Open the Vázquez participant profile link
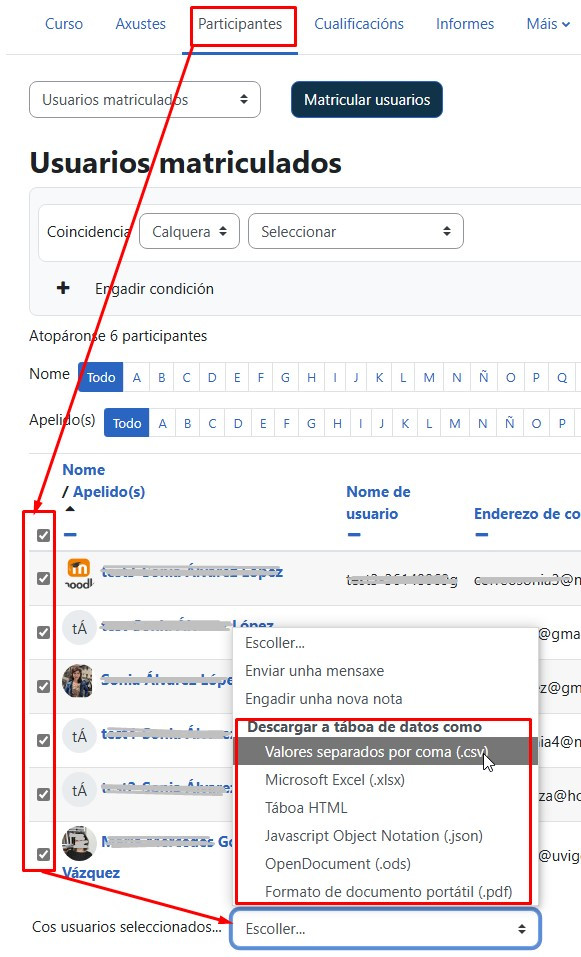The height and width of the screenshot is (957, 581). click(x=91, y=873)
